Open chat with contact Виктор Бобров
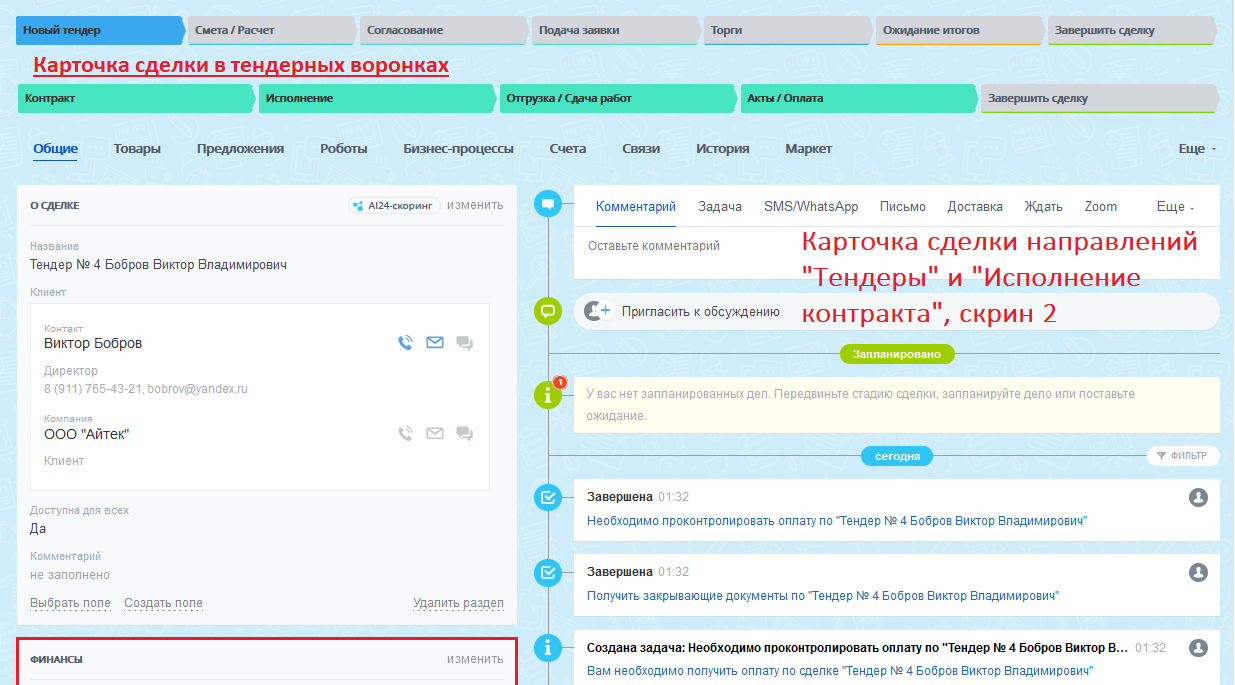 pos(464,343)
